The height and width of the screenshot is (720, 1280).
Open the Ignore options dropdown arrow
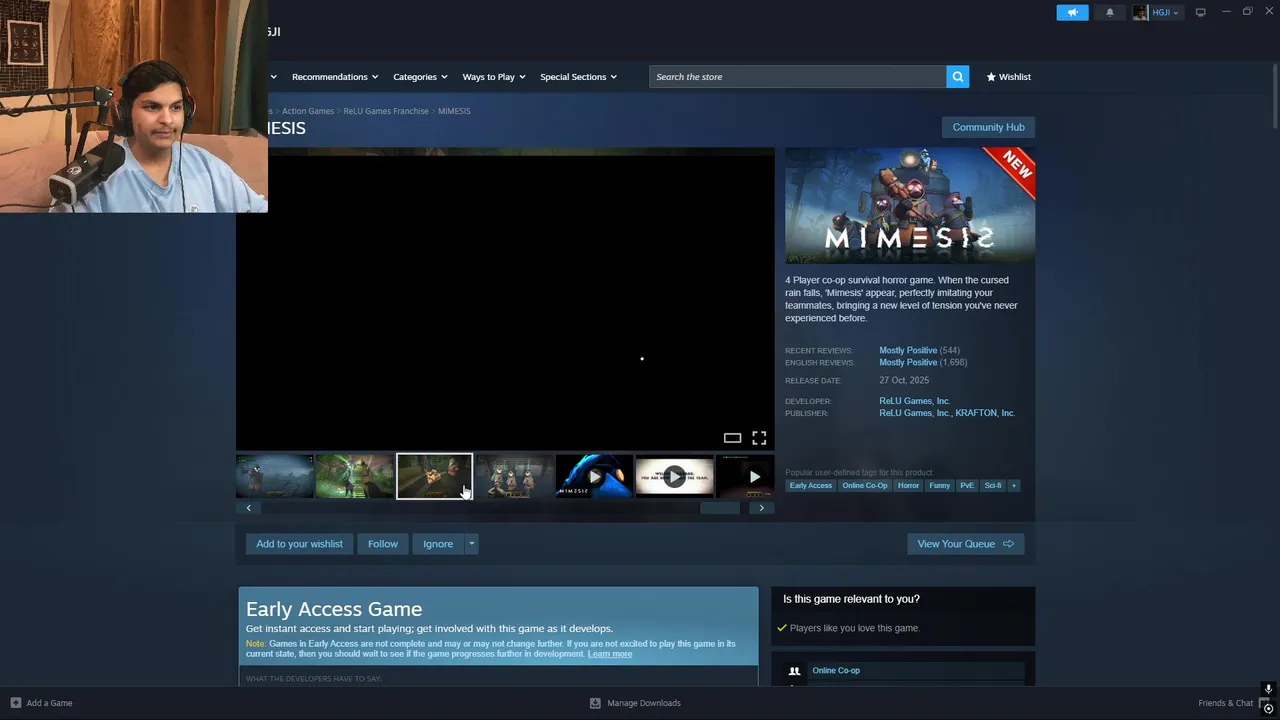[x=472, y=544]
